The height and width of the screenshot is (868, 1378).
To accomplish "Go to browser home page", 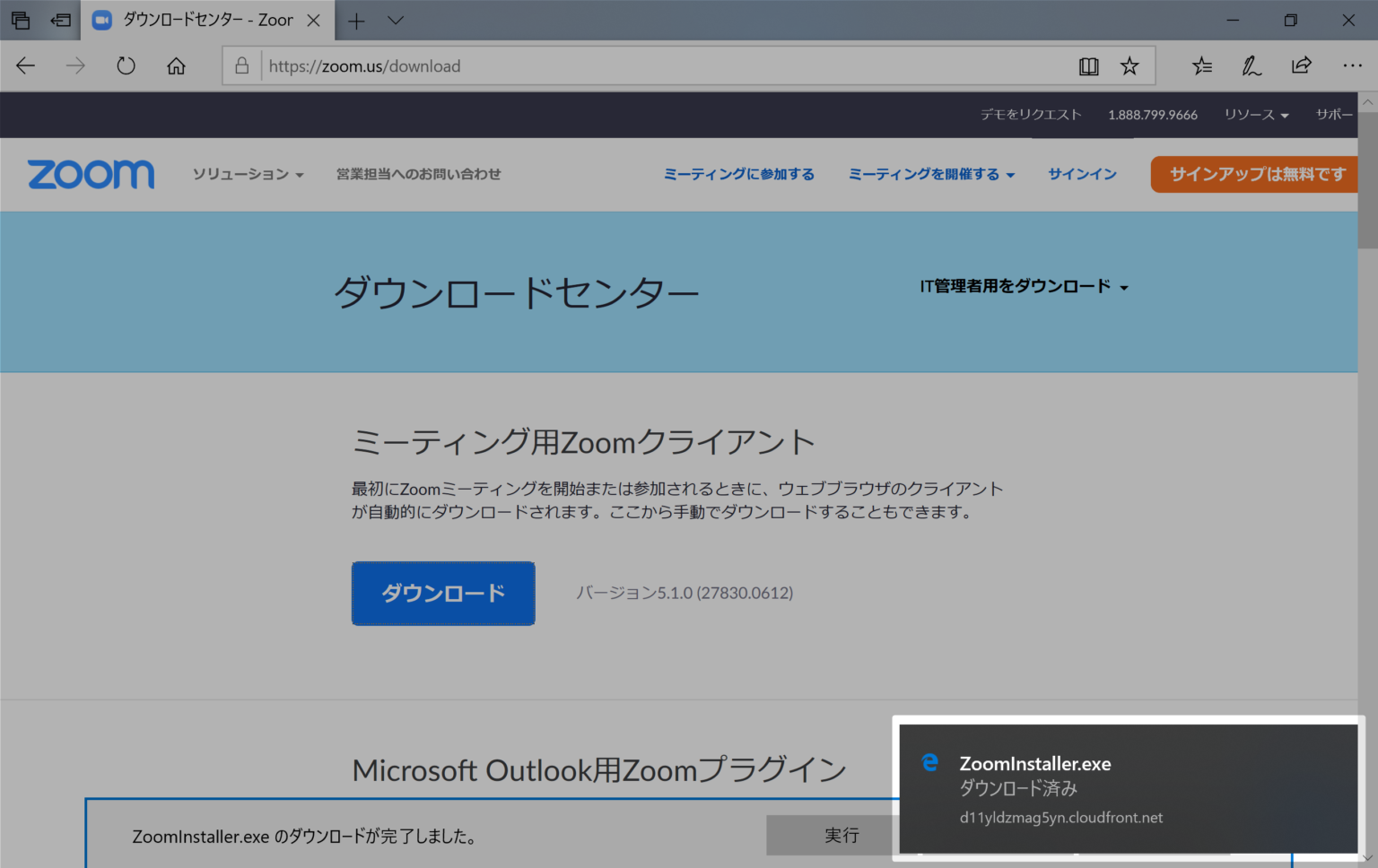I will coord(176,65).
